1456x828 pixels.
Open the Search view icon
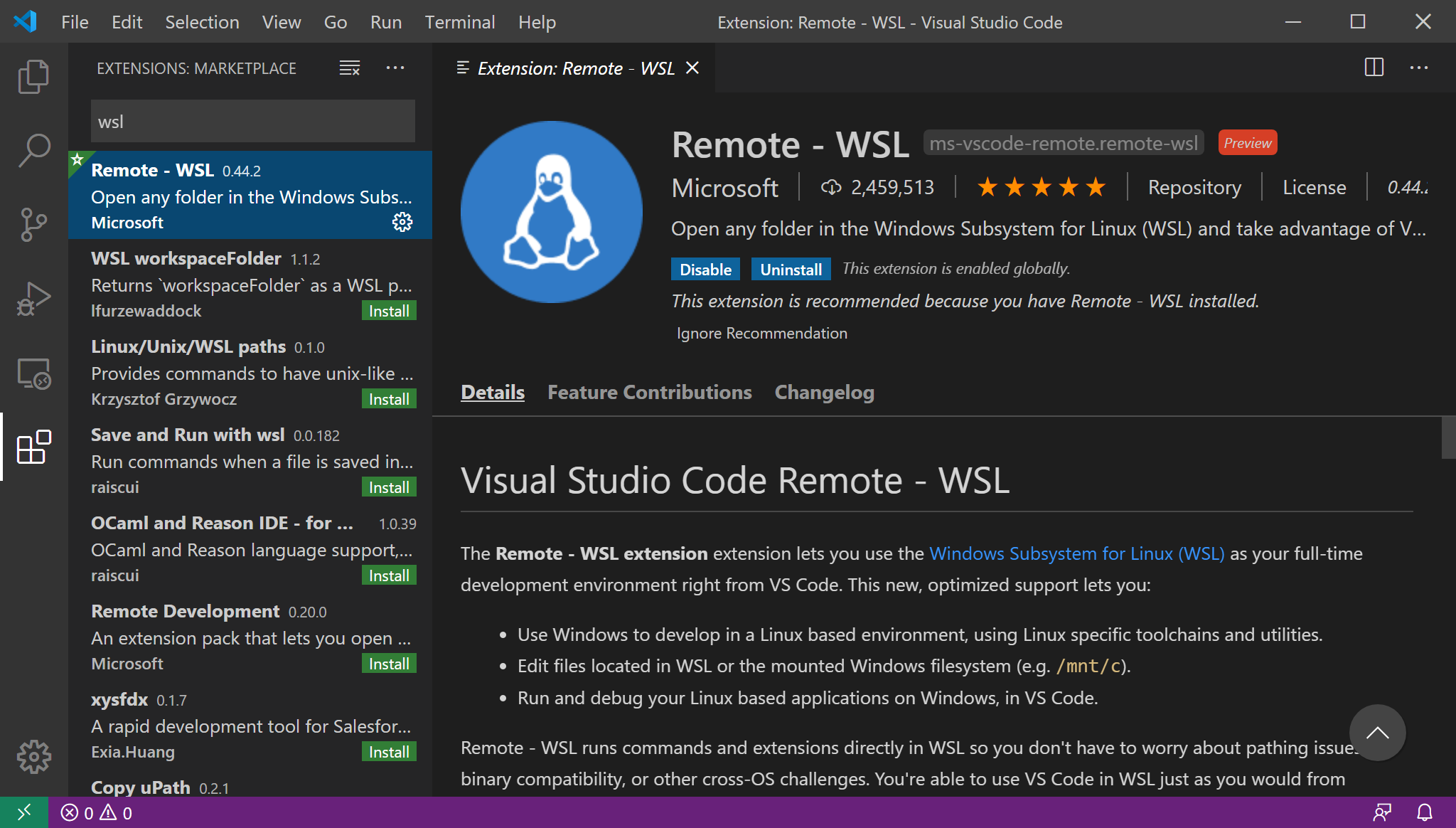coord(33,151)
